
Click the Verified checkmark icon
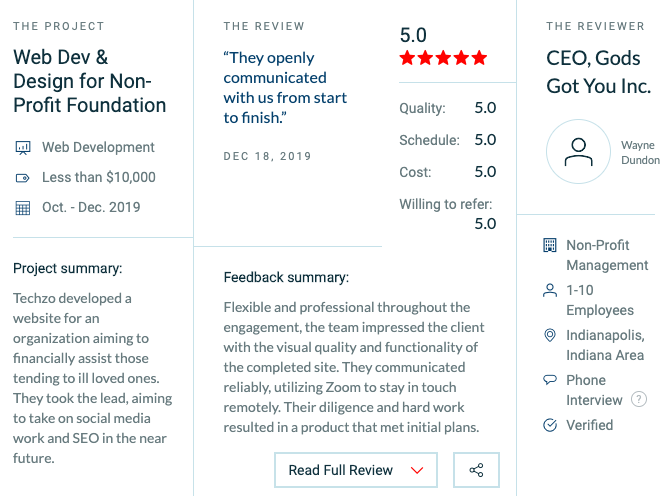[x=550, y=425]
